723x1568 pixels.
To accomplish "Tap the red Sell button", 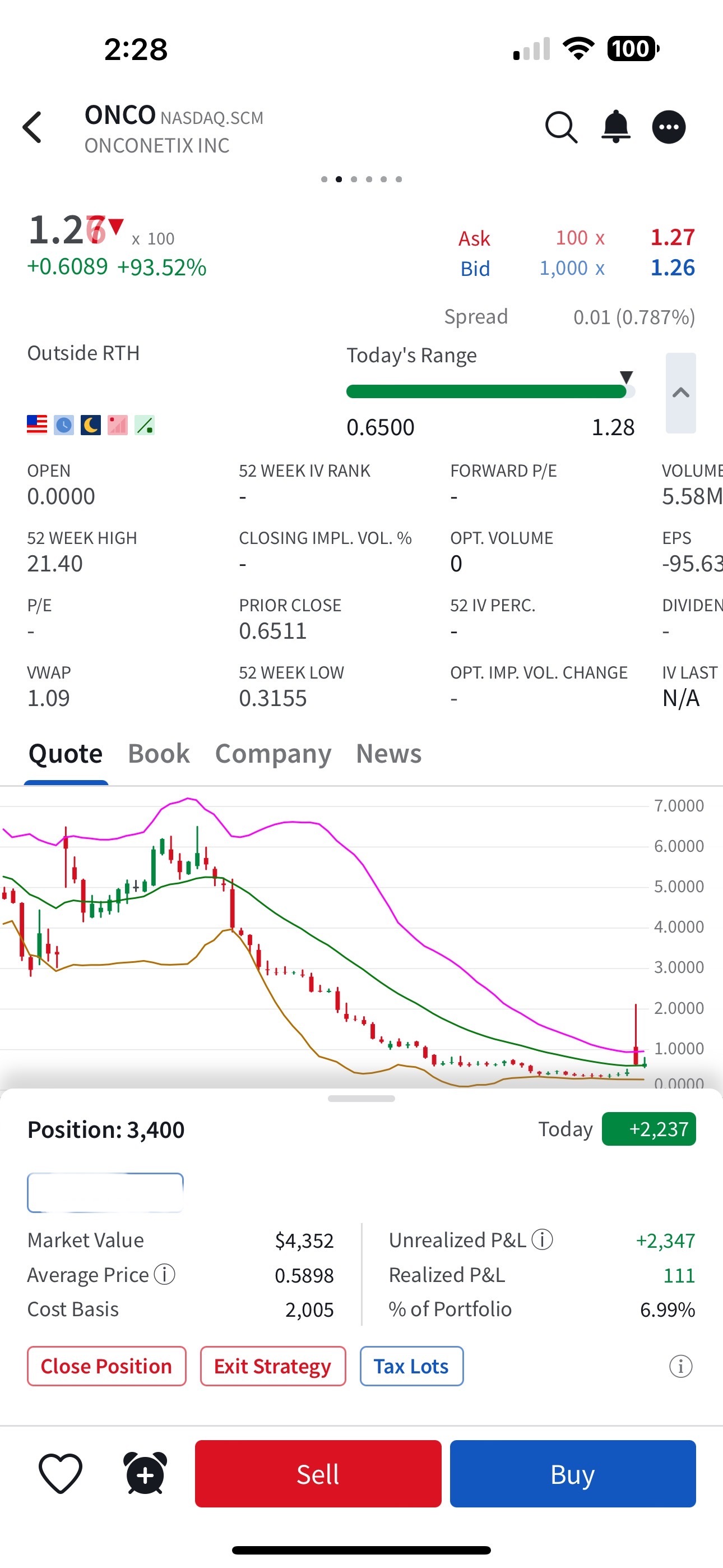I will click(x=318, y=1474).
